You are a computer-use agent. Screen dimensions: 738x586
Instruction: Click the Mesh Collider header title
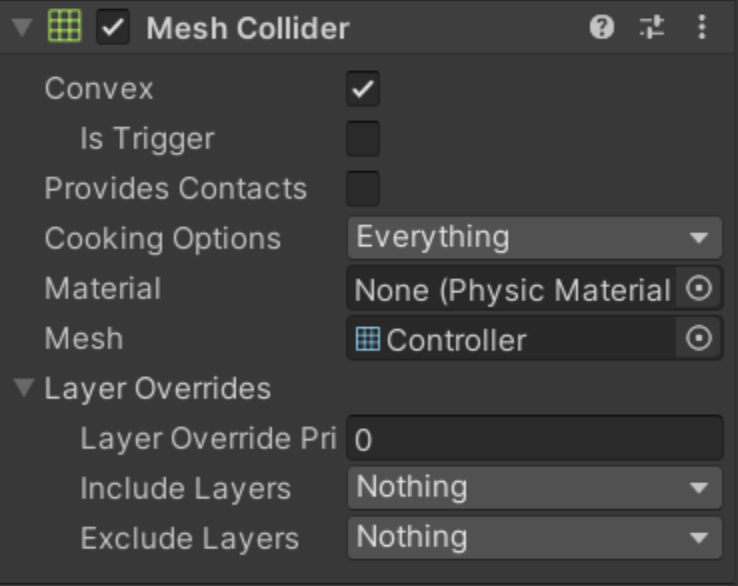point(248,28)
